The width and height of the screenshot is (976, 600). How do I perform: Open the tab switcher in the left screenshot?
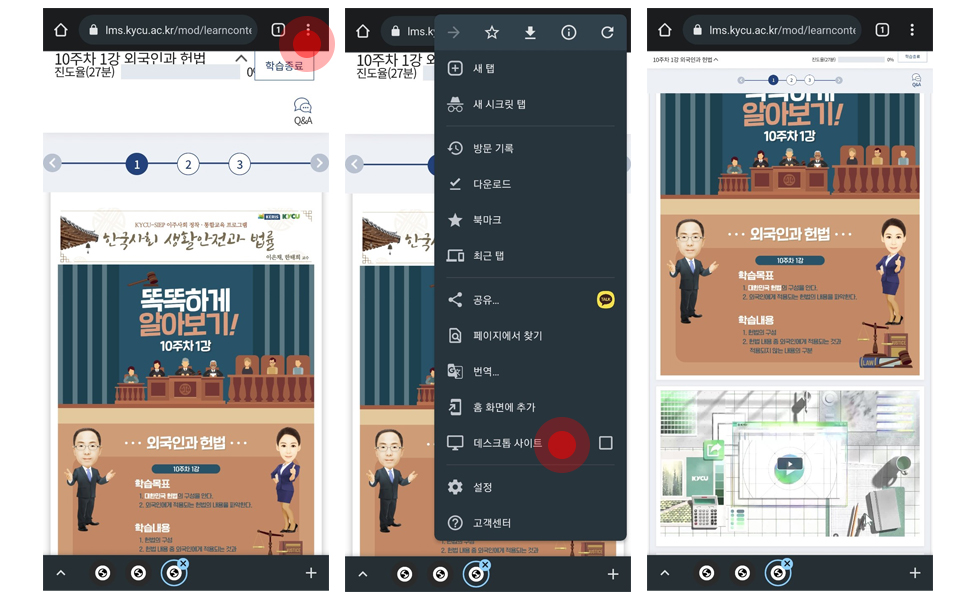pos(278,30)
